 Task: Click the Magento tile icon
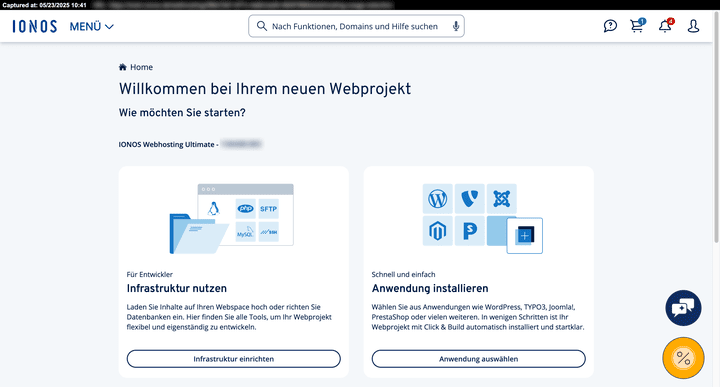[x=438, y=231]
